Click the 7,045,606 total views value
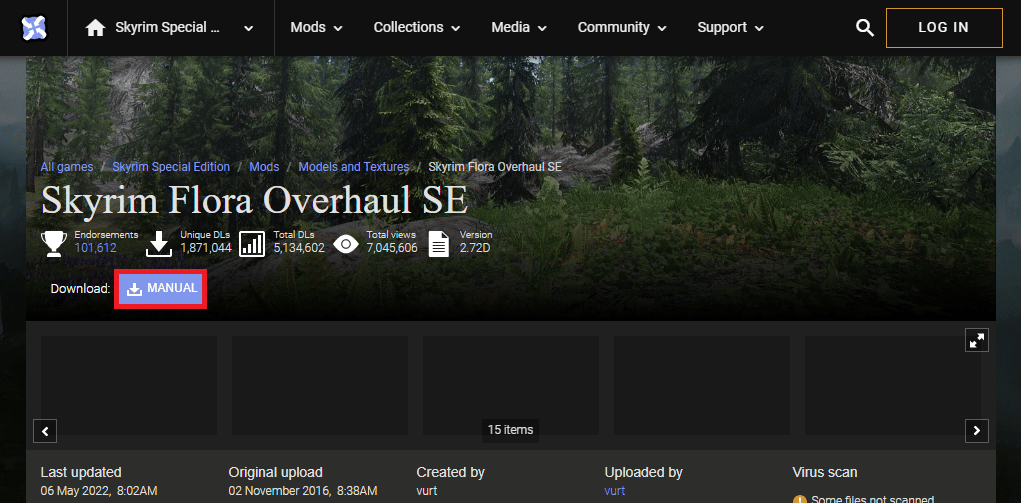Screen dimensions: 1021x503 coord(392,248)
